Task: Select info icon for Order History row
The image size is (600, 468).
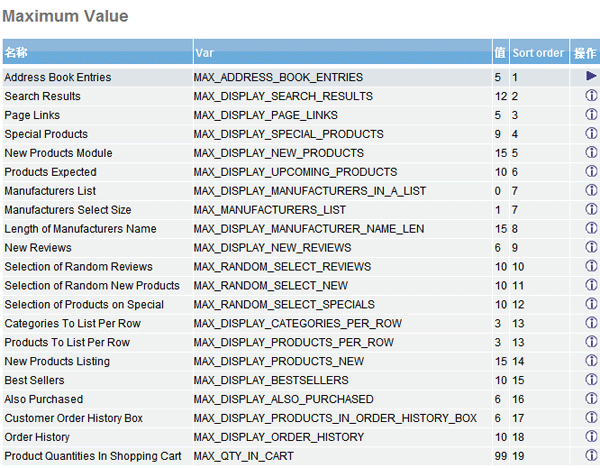Action: [590, 437]
